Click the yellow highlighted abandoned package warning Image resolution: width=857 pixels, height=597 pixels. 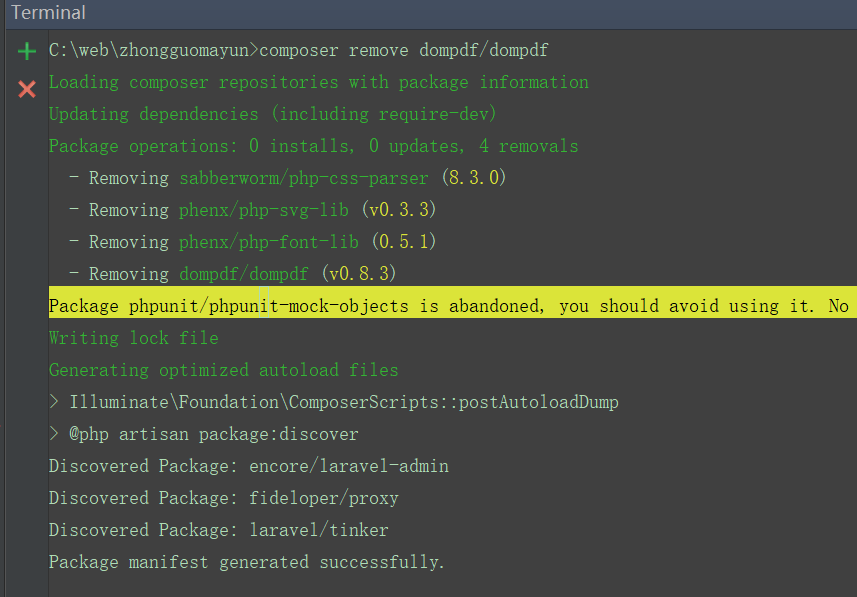pos(453,306)
